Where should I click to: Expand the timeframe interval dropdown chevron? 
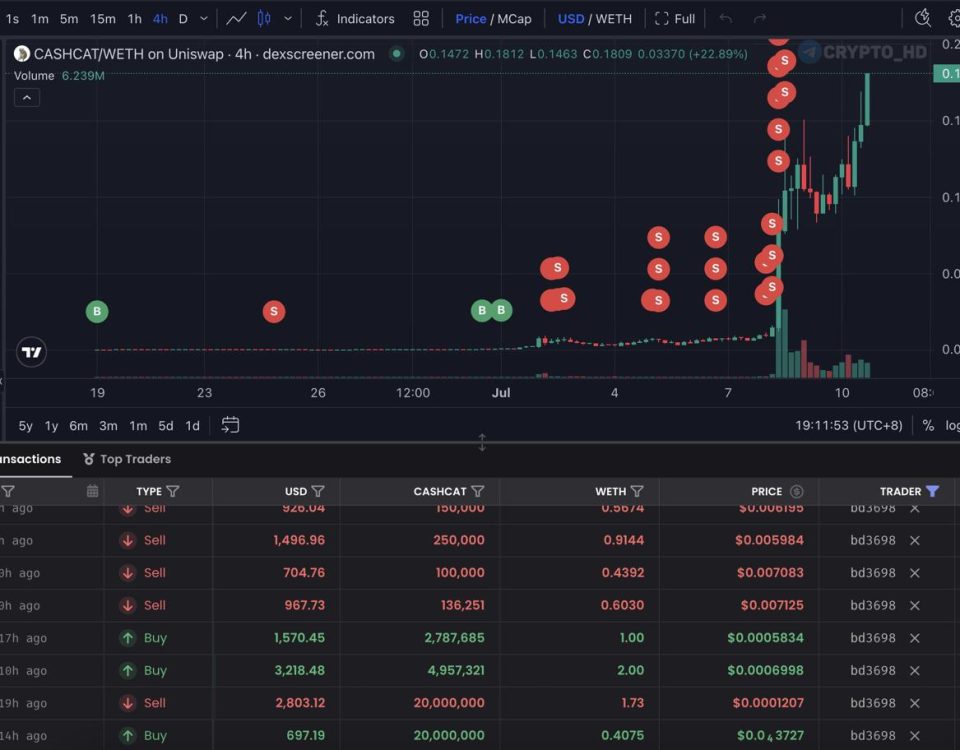click(x=204, y=19)
